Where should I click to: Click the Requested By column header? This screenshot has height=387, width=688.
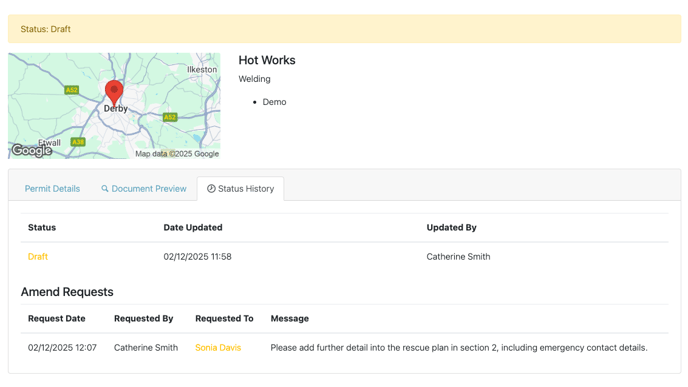[143, 319]
